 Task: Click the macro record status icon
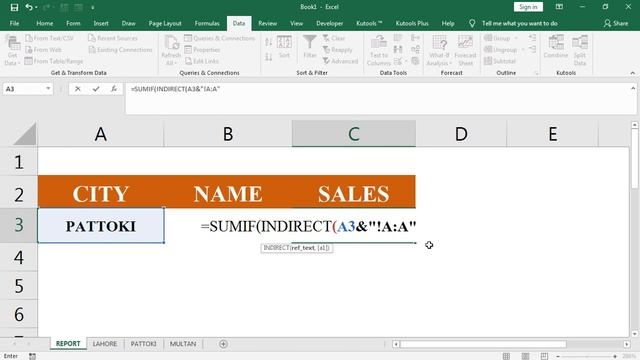click(32, 356)
